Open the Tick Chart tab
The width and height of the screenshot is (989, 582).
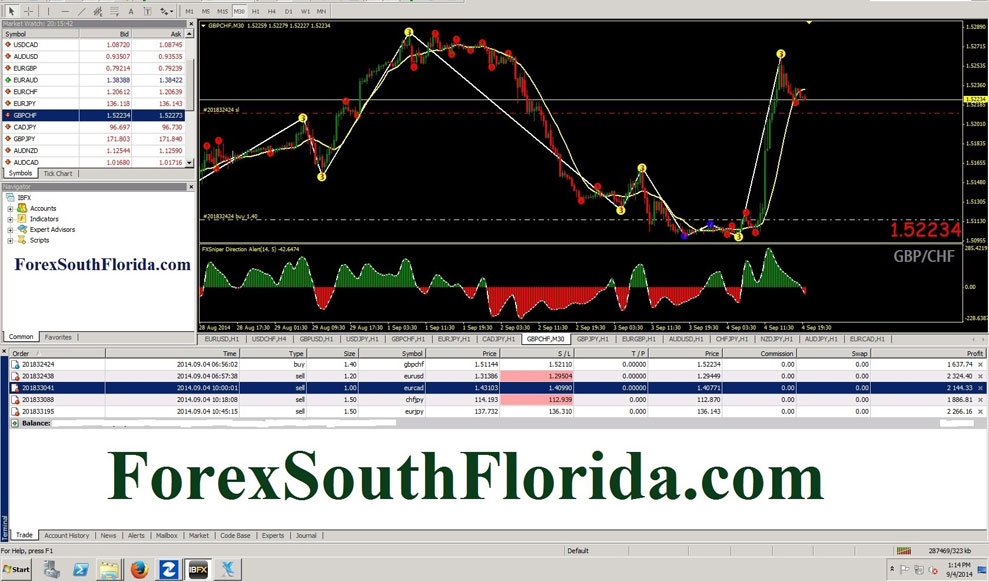pos(57,173)
